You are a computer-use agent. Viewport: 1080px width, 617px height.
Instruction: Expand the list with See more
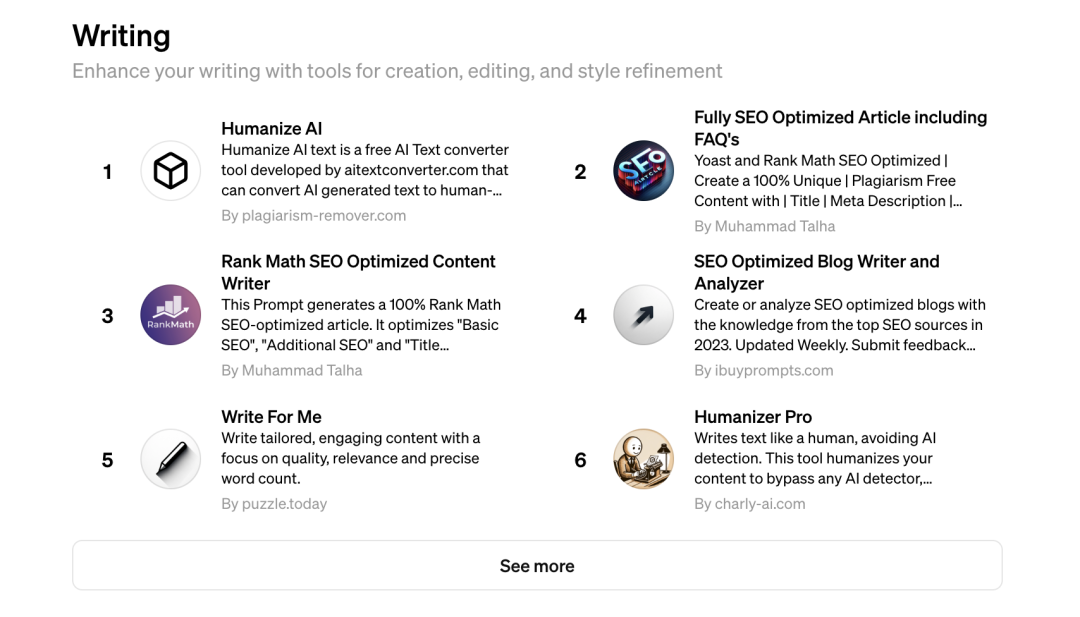click(537, 566)
